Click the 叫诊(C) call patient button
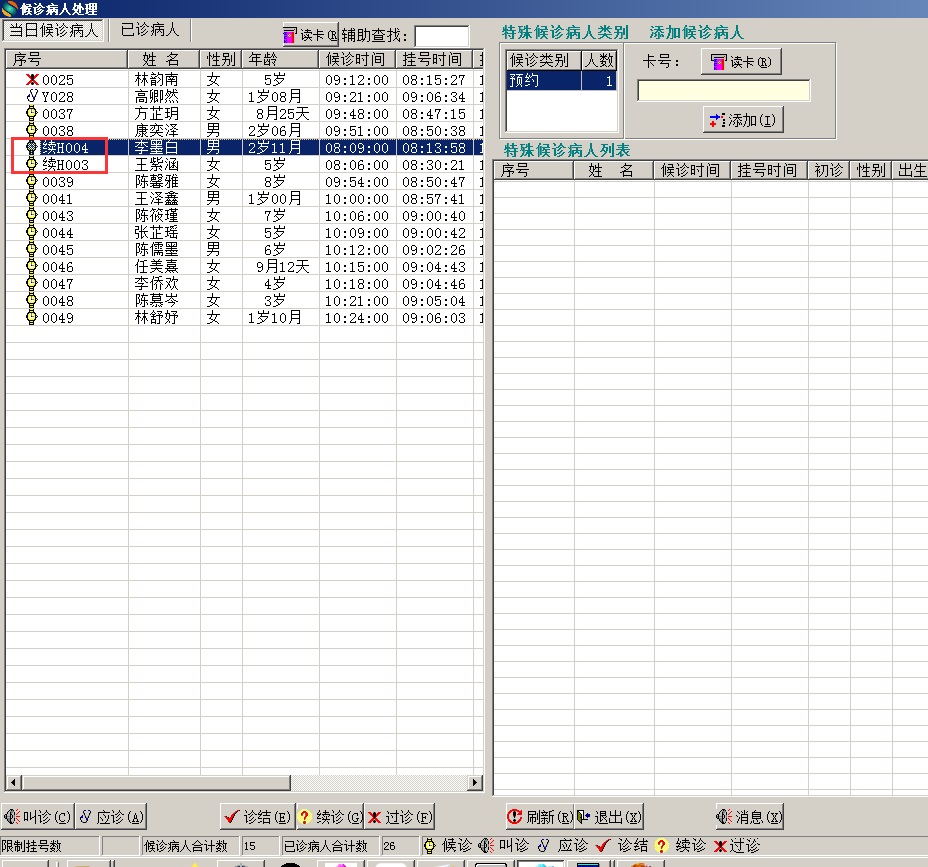This screenshot has width=928, height=867. [37, 817]
